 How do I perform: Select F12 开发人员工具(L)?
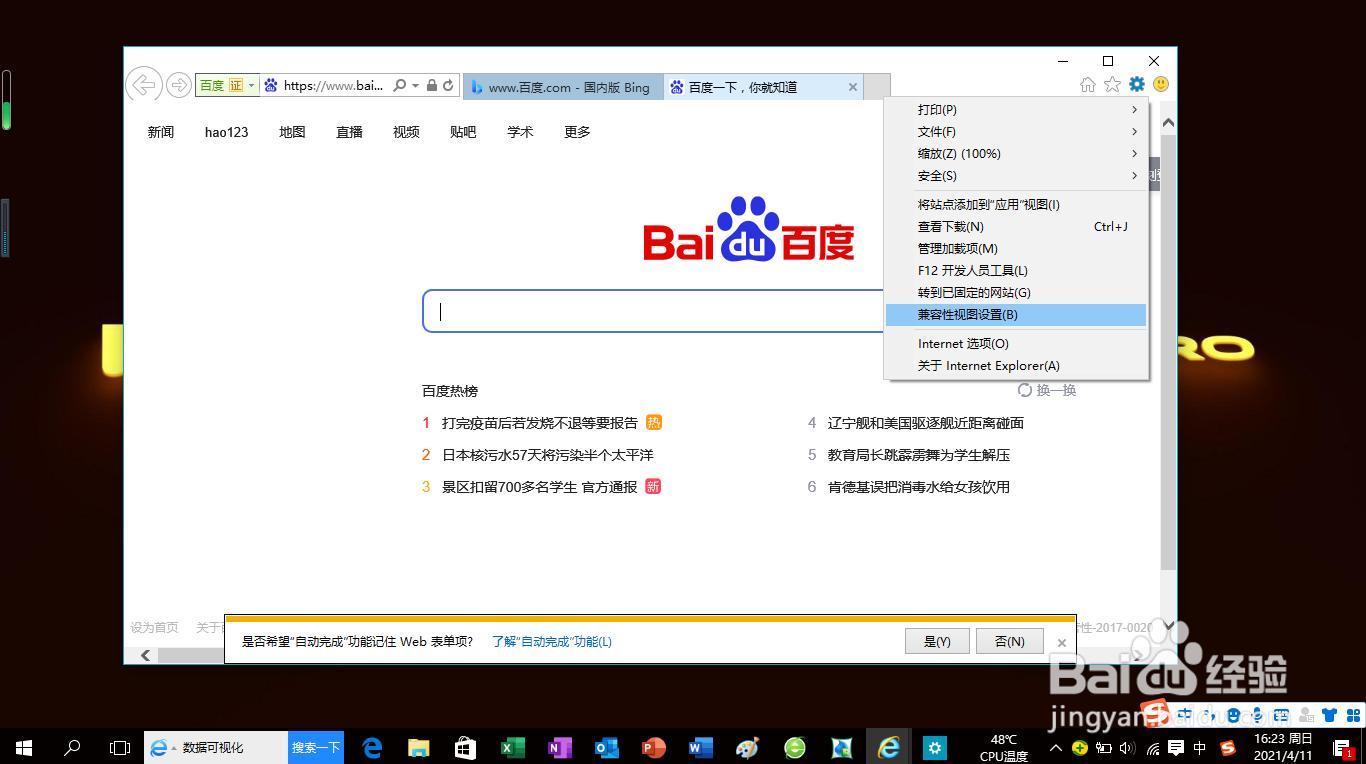pos(1016,271)
